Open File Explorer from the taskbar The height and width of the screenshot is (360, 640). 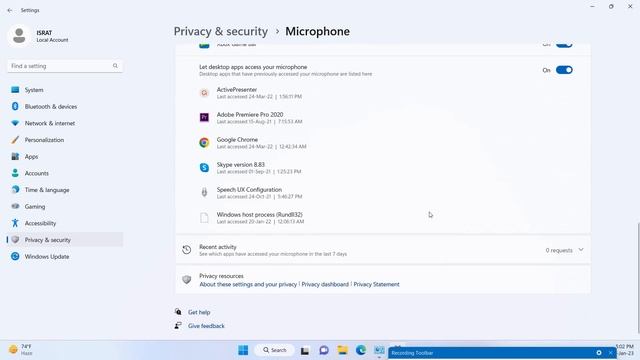pos(342,350)
